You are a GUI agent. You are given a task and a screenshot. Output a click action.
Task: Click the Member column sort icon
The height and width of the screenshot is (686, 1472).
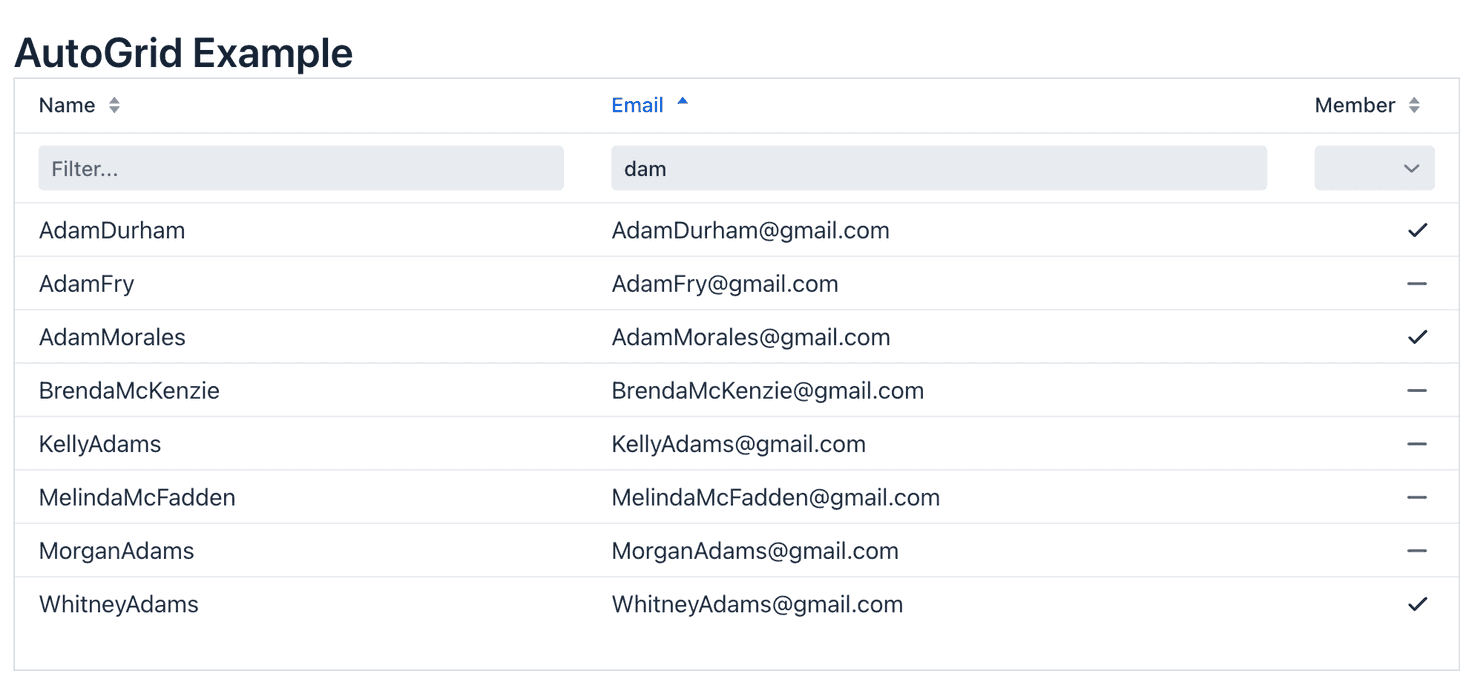(x=1413, y=106)
